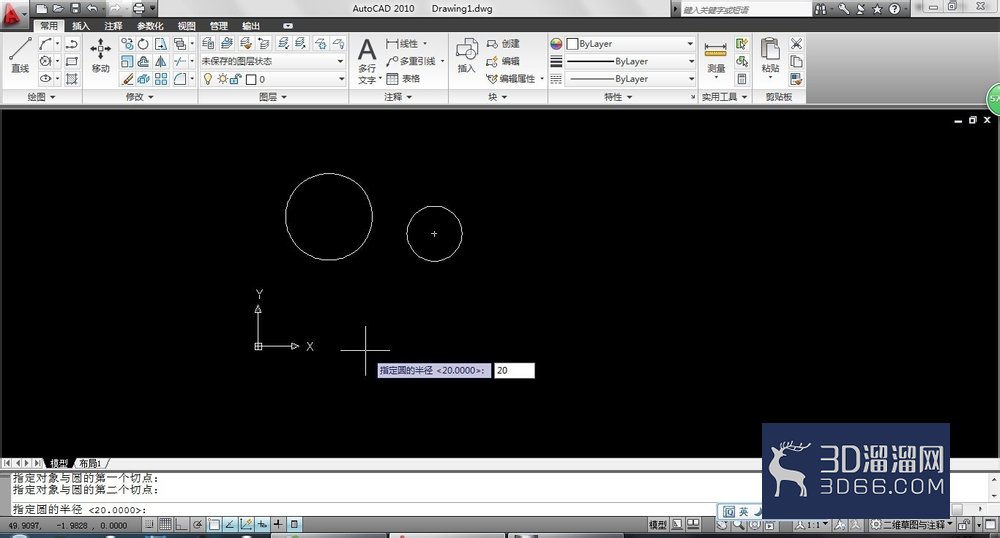Click the 表格 table icon
1000x538 pixels.
point(403,78)
